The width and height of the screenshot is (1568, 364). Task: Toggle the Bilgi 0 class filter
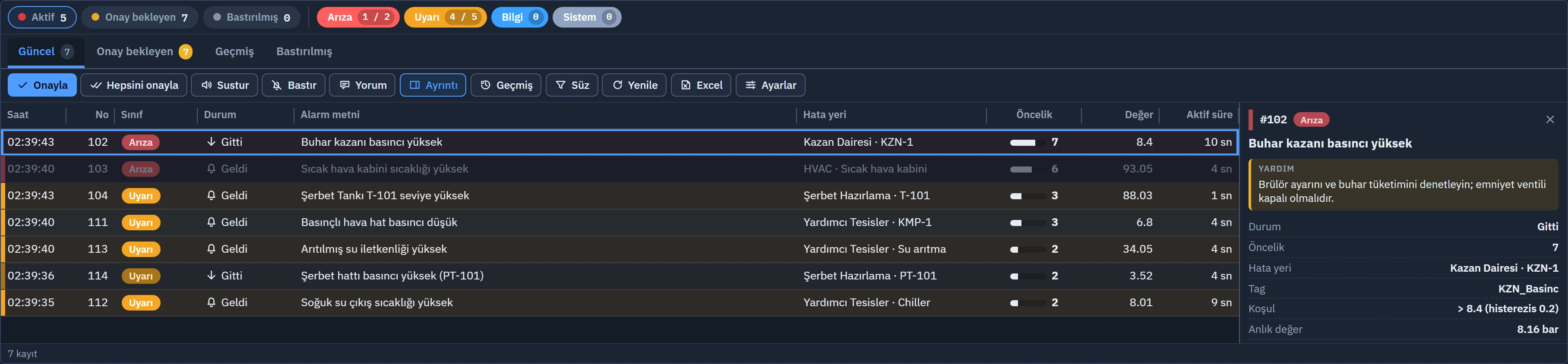tap(519, 17)
